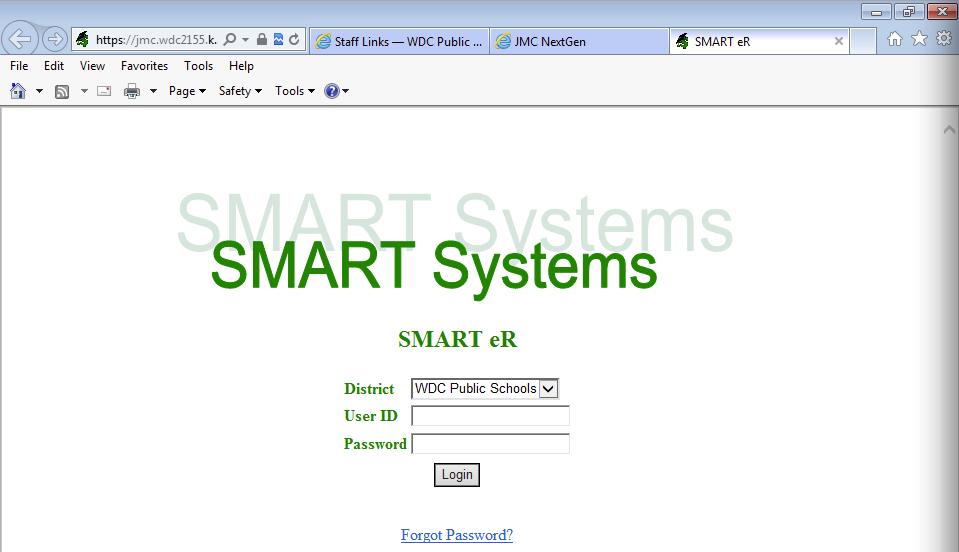Click the Password input field
The height and width of the screenshot is (552, 959).
(x=491, y=444)
